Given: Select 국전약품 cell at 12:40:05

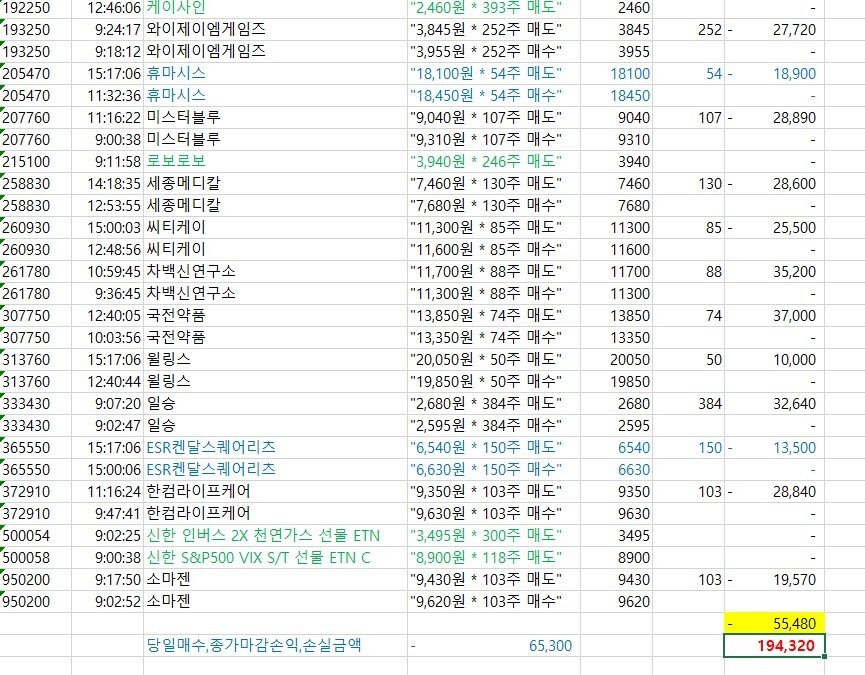Looking at the screenshot, I should (x=275, y=315).
